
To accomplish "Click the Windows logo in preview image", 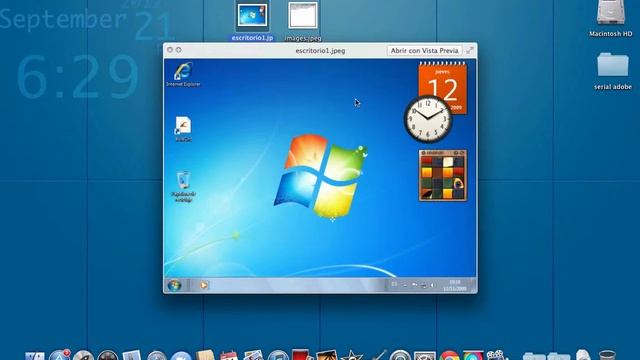I will (320, 176).
